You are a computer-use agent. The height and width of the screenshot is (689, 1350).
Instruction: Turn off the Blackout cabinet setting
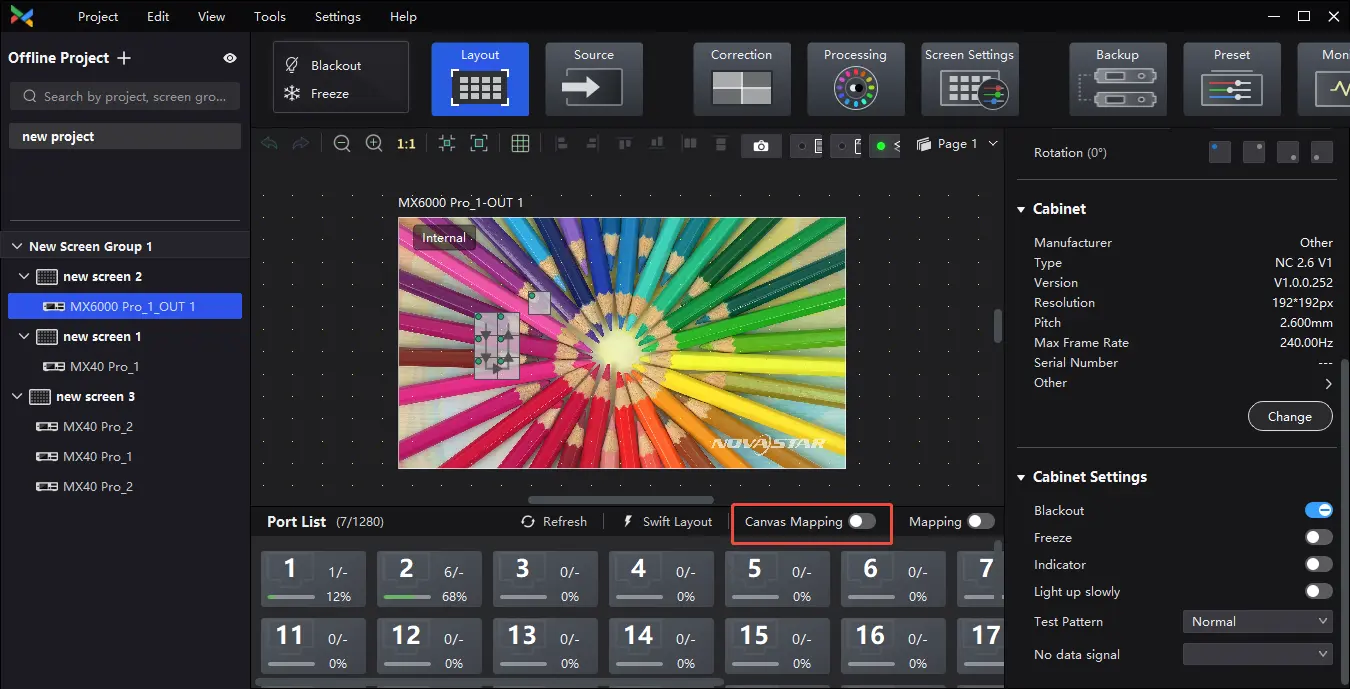(x=1318, y=511)
